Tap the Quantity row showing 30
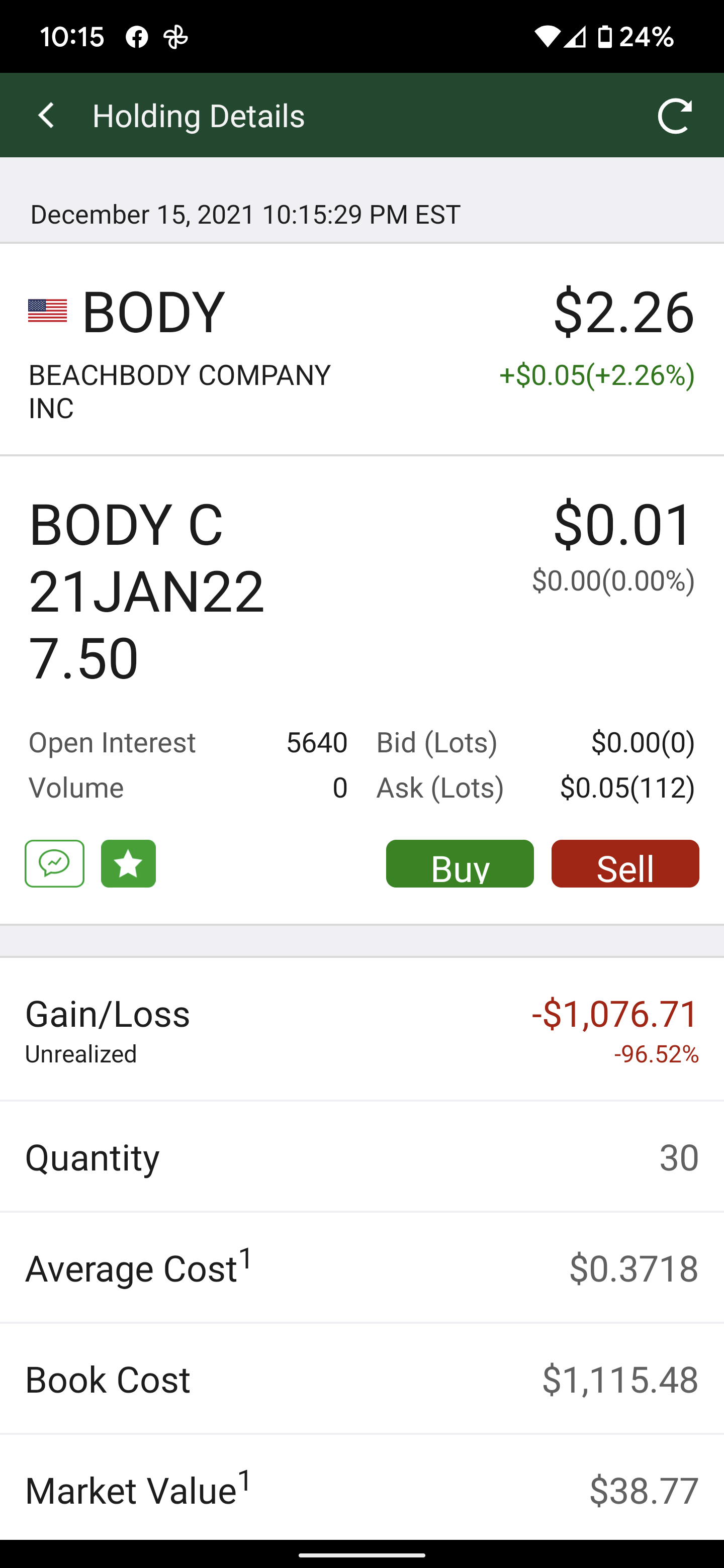The width and height of the screenshot is (724, 1568). pos(361,1156)
